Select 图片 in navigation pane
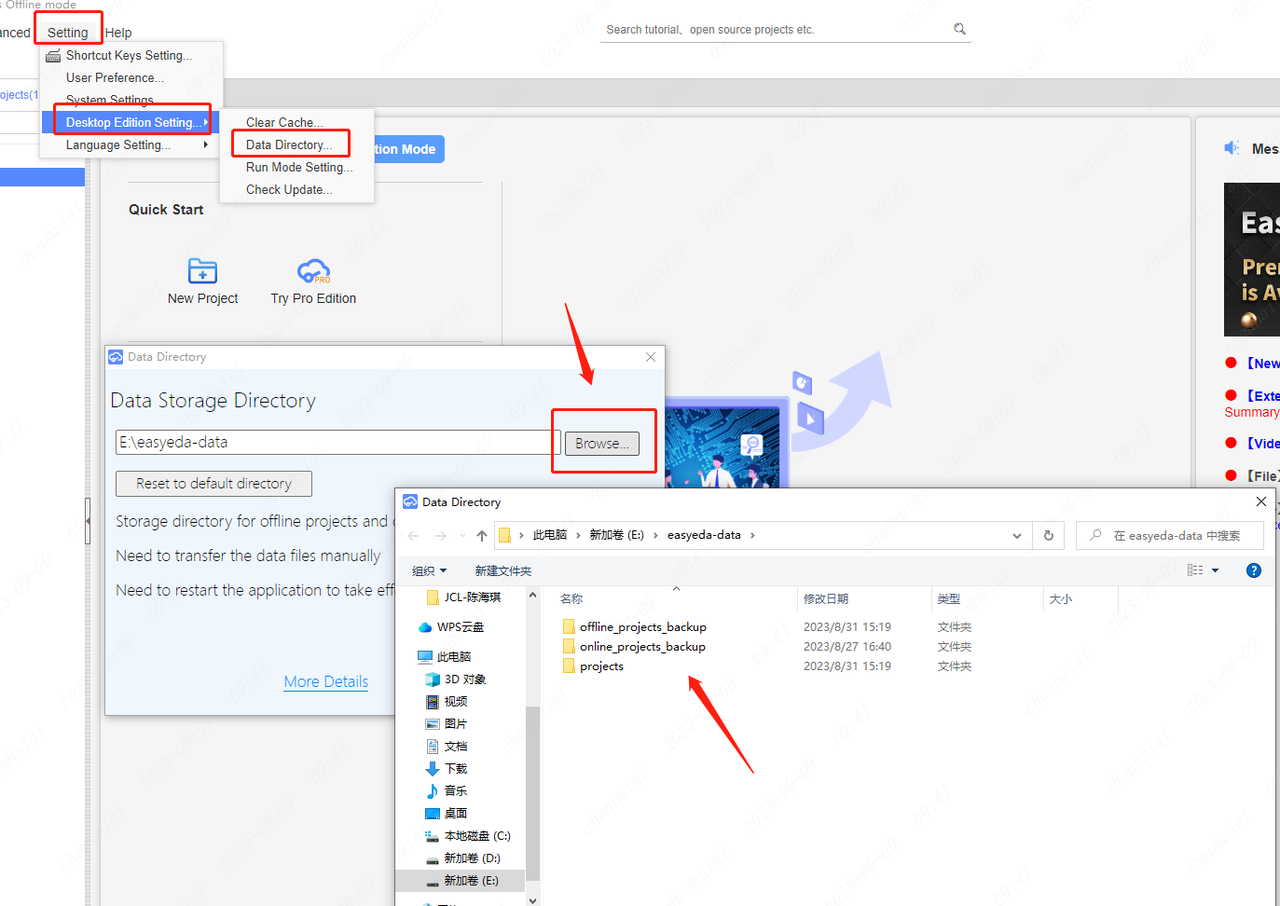 point(446,724)
